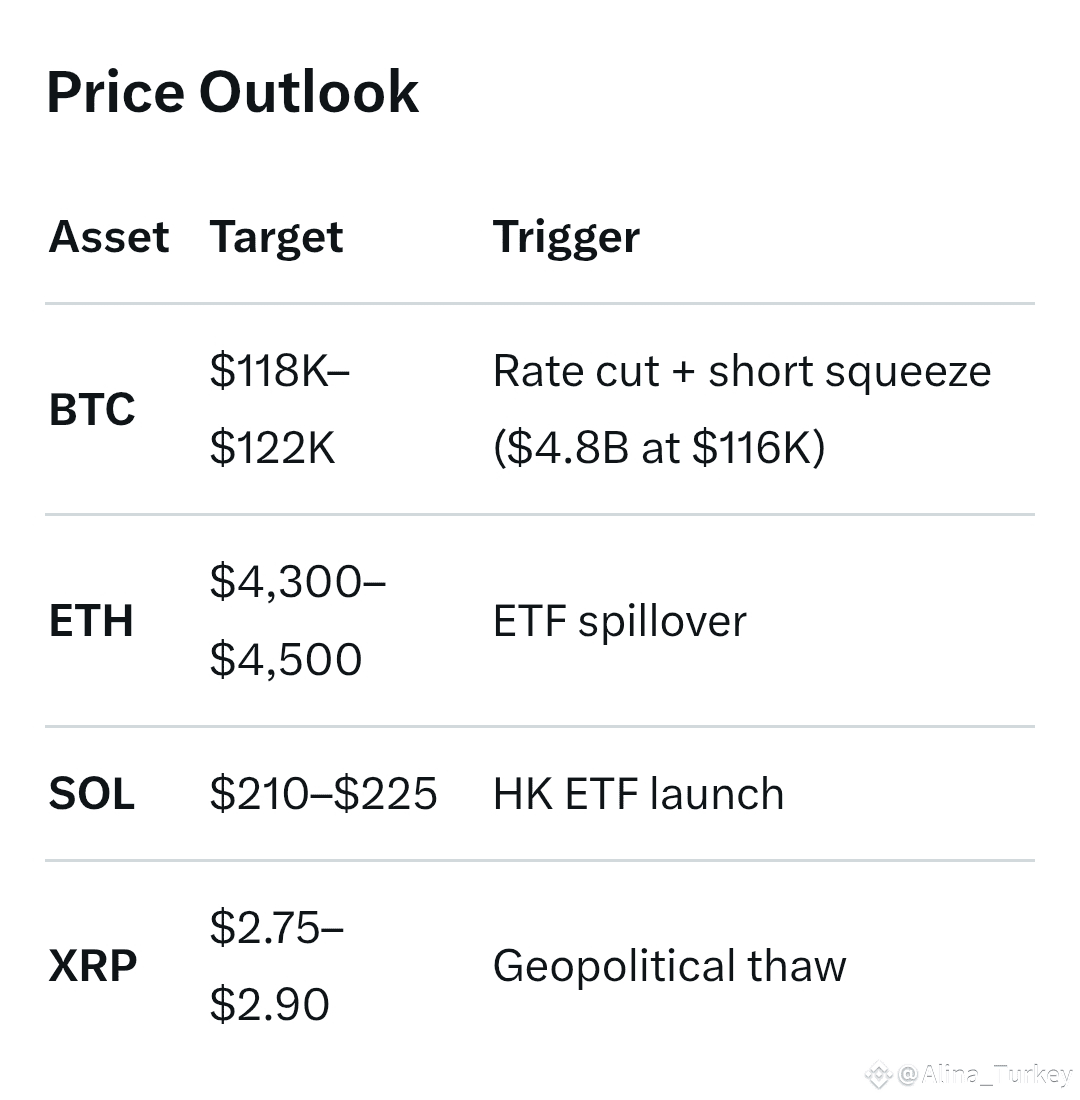Click the BTC asset label
The height and width of the screenshot is (1100, 1080).
tap(92, 410)
